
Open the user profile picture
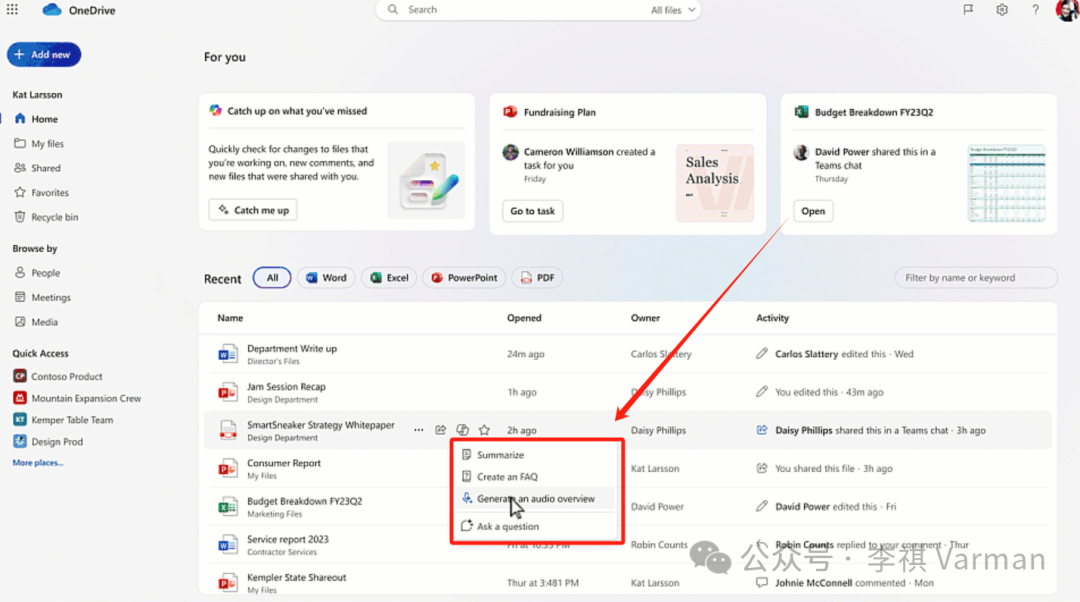click(x=1067, y=10)
